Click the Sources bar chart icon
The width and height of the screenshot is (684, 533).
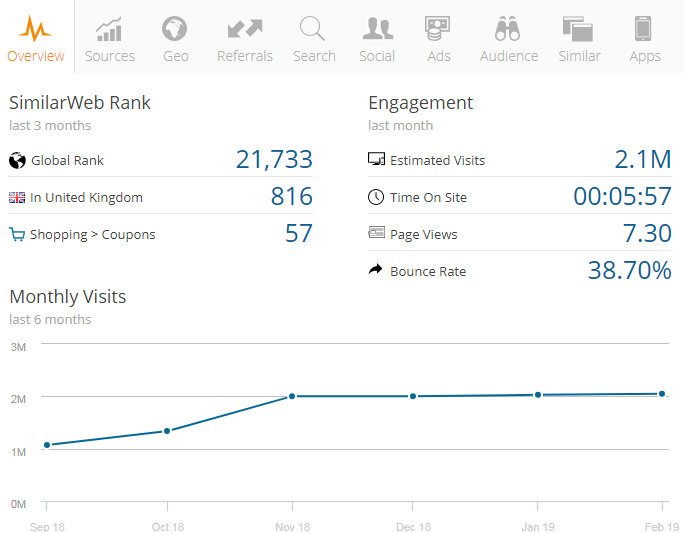(109, 29)
